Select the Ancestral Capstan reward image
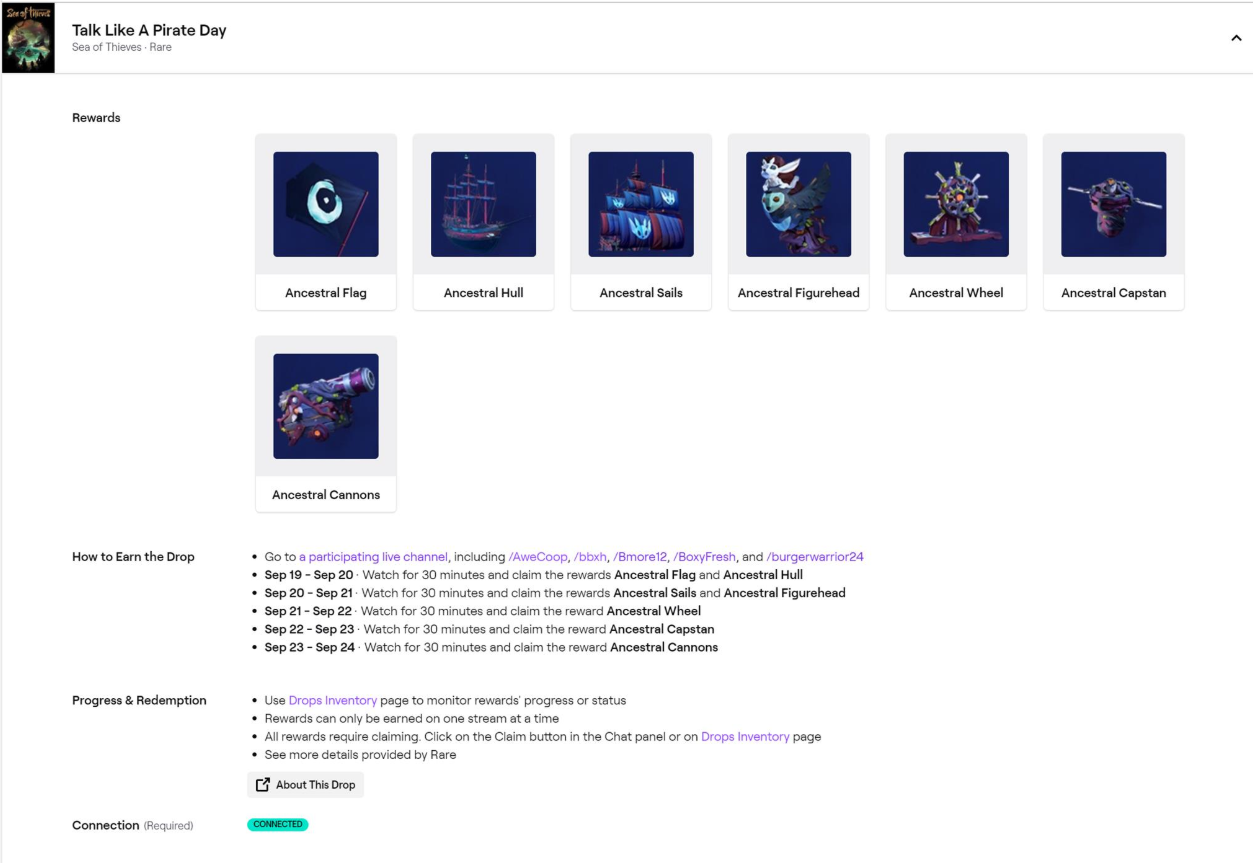The width and height of the screenshot is (1253, 864). pos(1113,204)
